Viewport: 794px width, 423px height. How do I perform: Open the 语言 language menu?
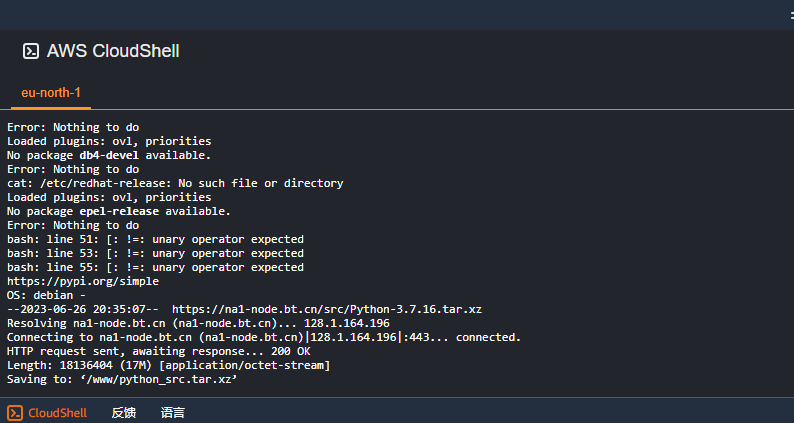pos(173,413)
